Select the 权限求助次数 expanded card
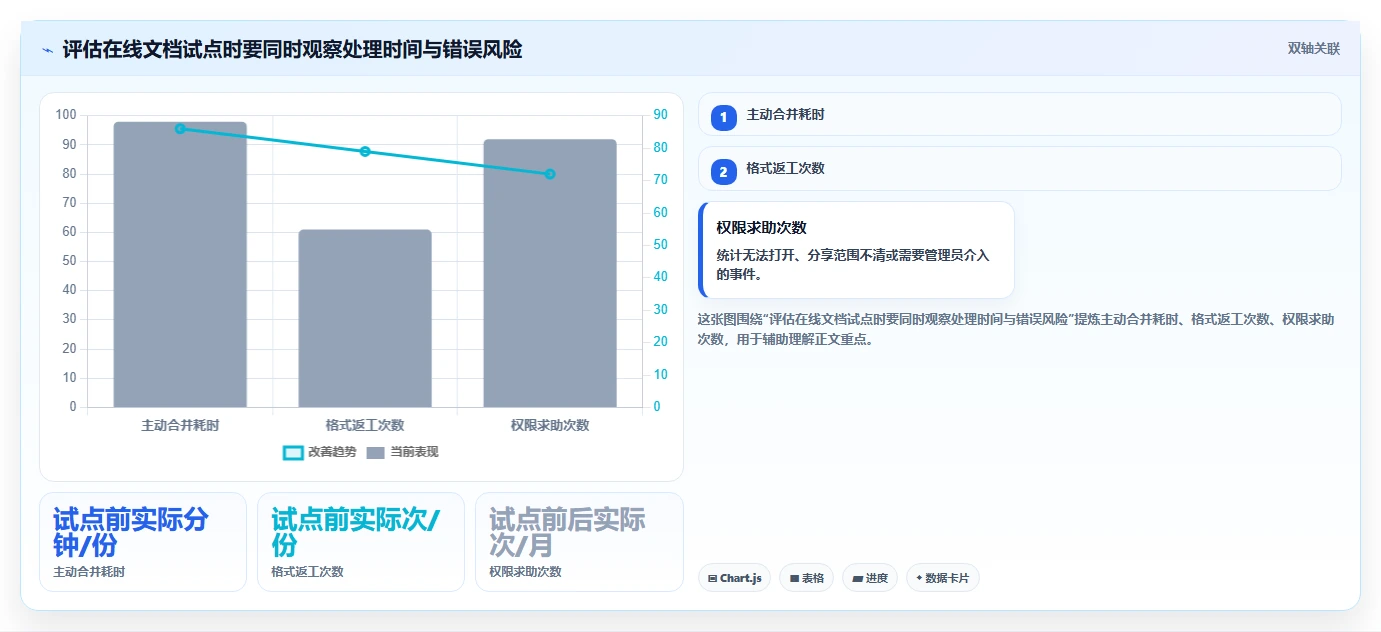 [x=856, y=250]
